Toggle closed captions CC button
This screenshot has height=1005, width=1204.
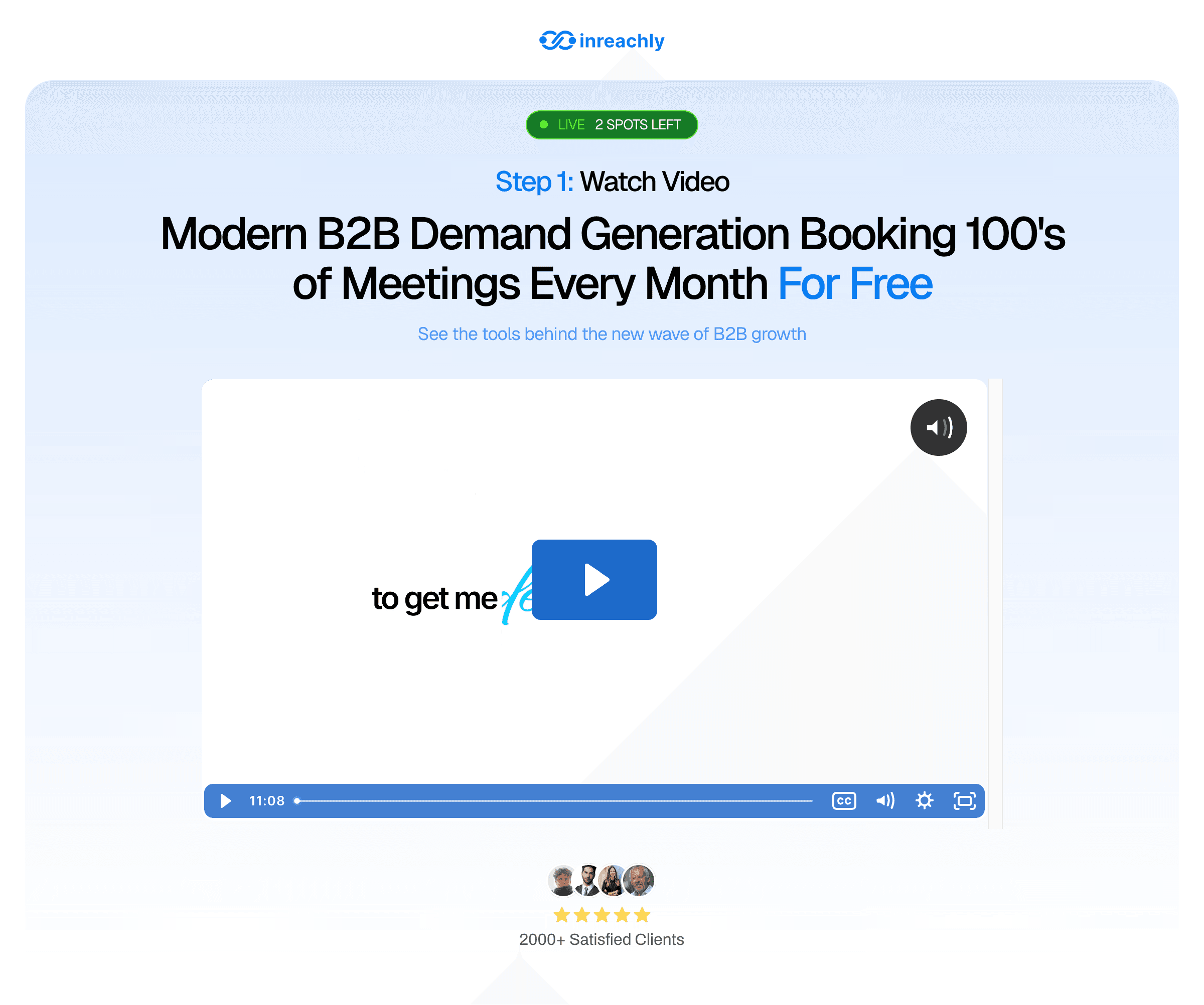click(x=844, y=800)
